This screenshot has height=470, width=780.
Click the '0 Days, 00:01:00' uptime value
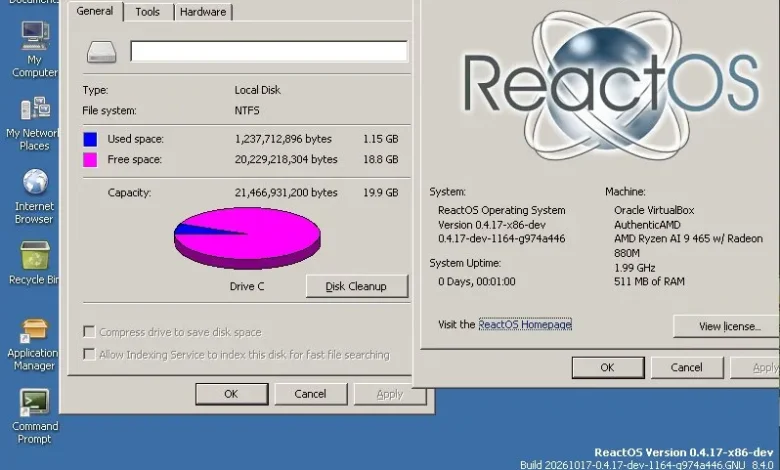(477, 282)
